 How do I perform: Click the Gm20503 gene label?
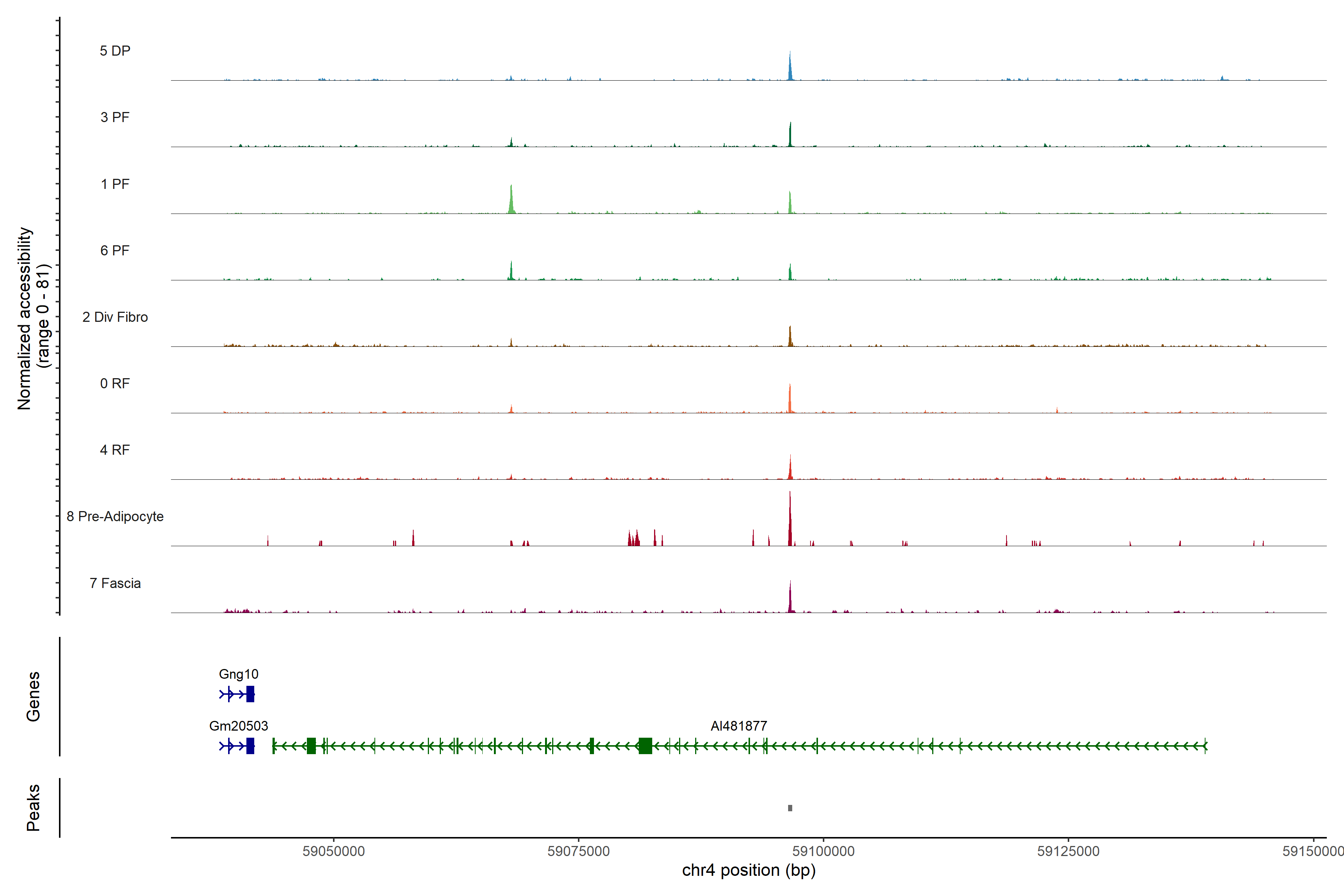click(x=238, y=726)
